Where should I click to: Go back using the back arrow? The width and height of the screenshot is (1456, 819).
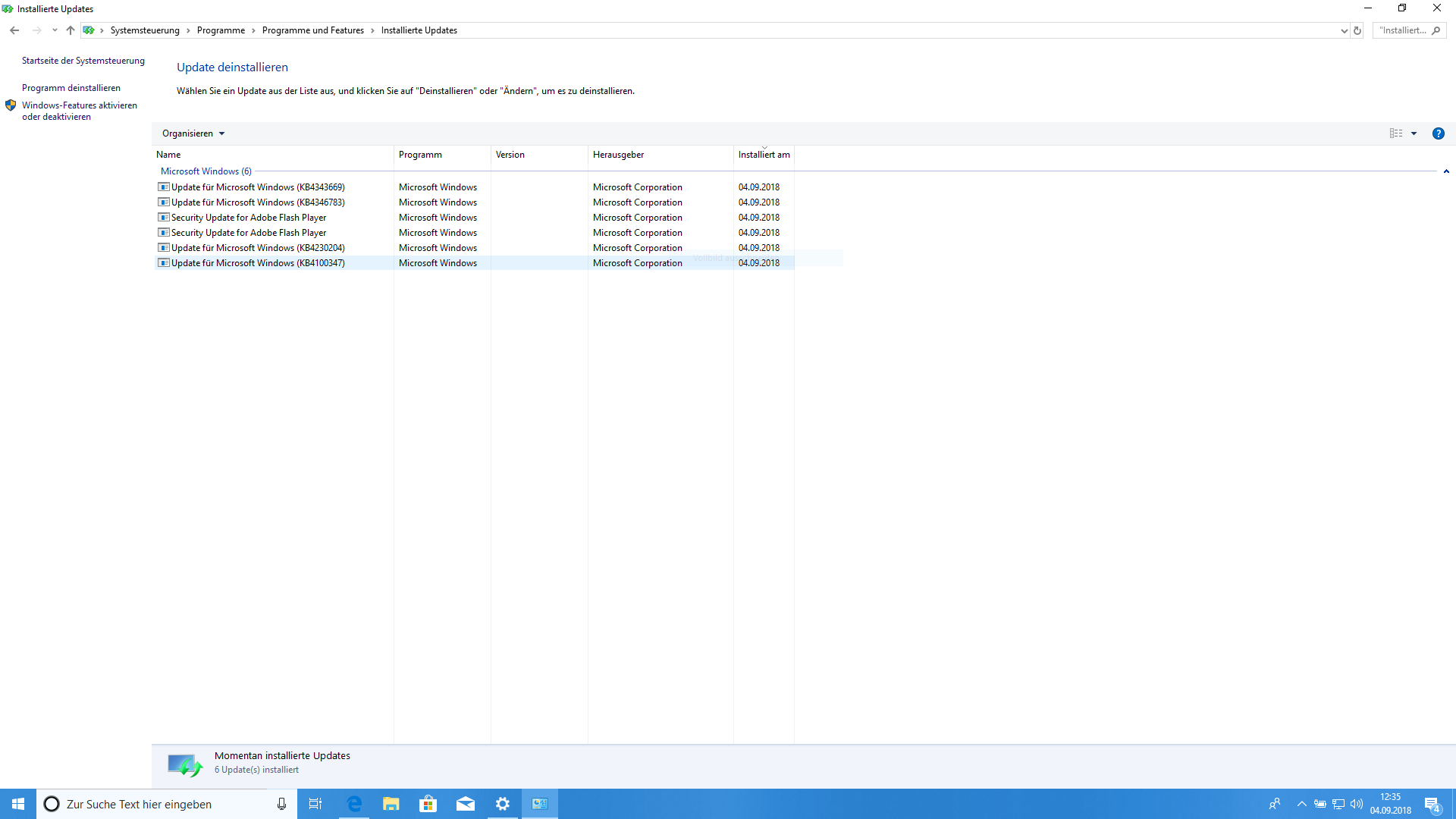[14, 30]
